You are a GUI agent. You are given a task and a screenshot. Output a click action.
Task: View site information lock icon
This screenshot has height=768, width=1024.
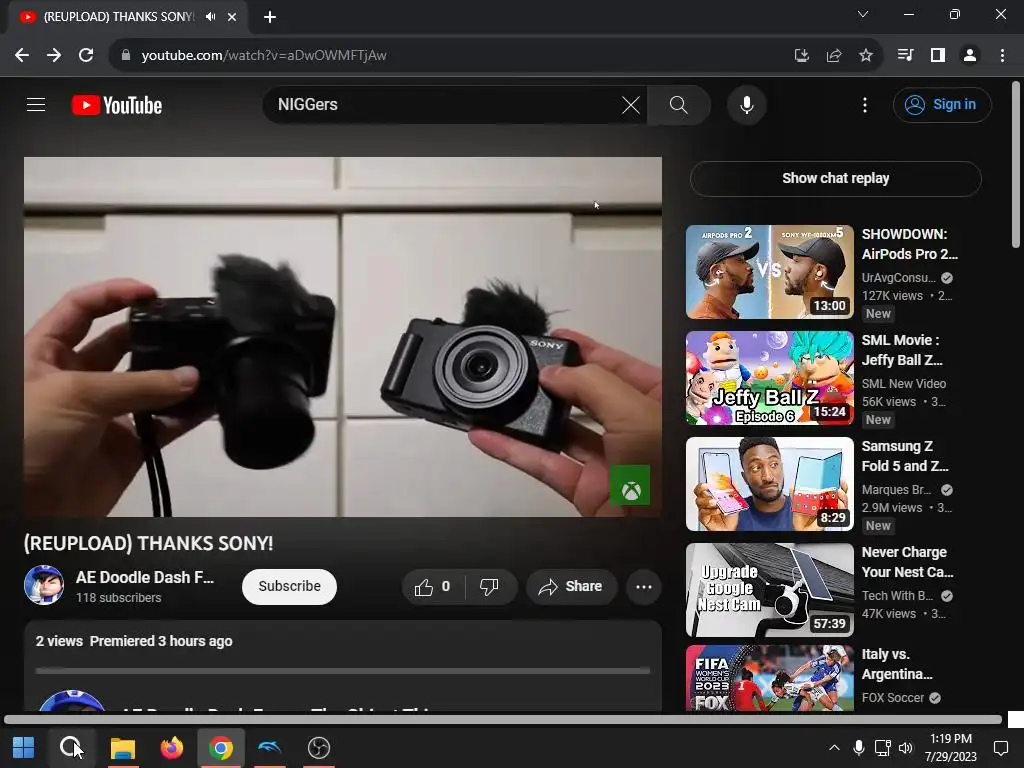pyautogui.click(x=125, y=56)
